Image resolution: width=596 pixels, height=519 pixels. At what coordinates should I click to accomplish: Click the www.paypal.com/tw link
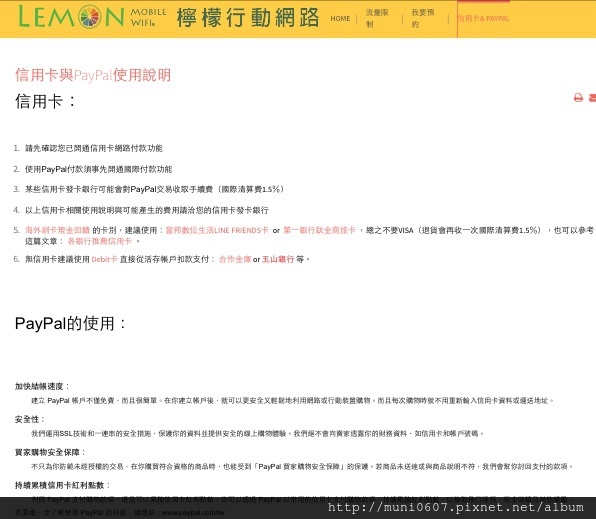tap(193, 513)
